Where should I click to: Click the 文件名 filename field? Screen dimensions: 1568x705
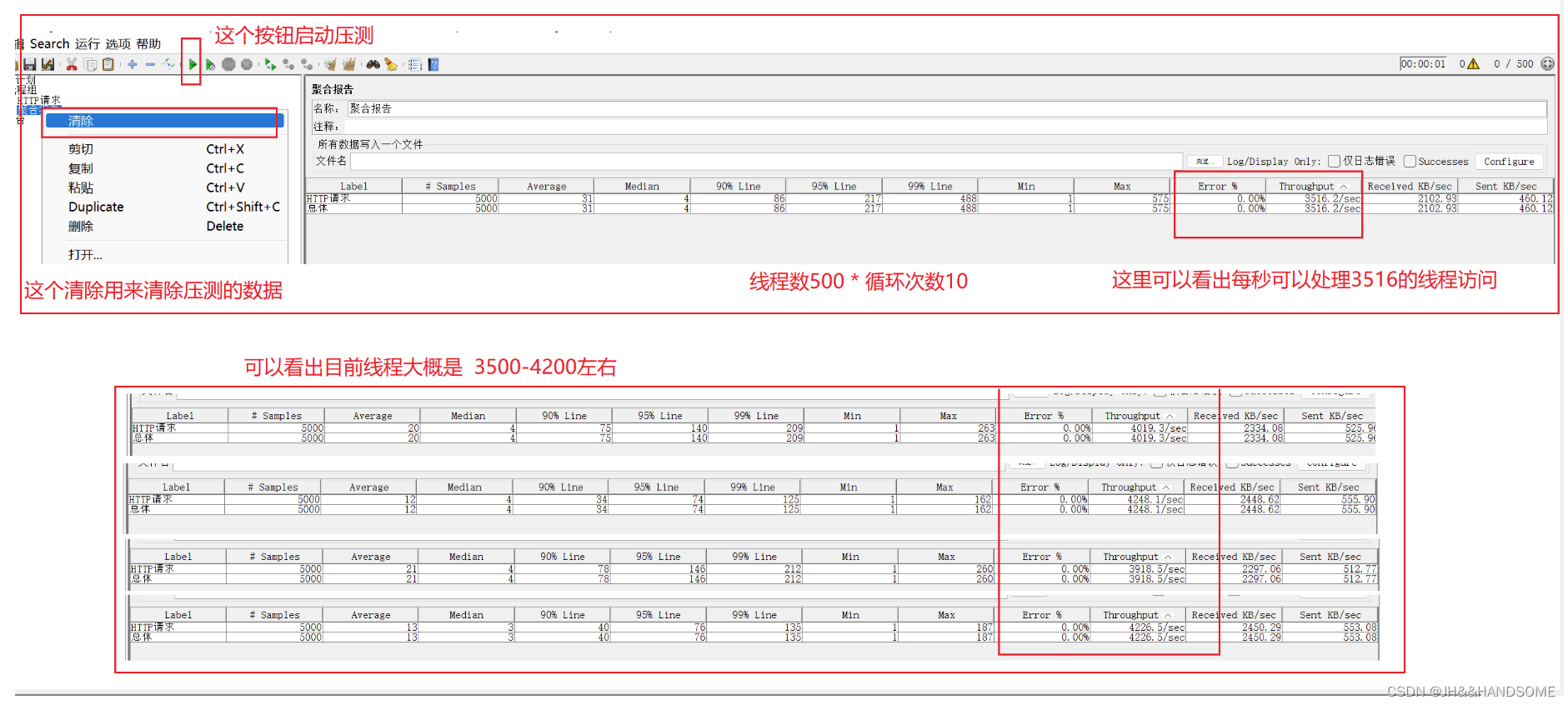[x=766, y=161]
